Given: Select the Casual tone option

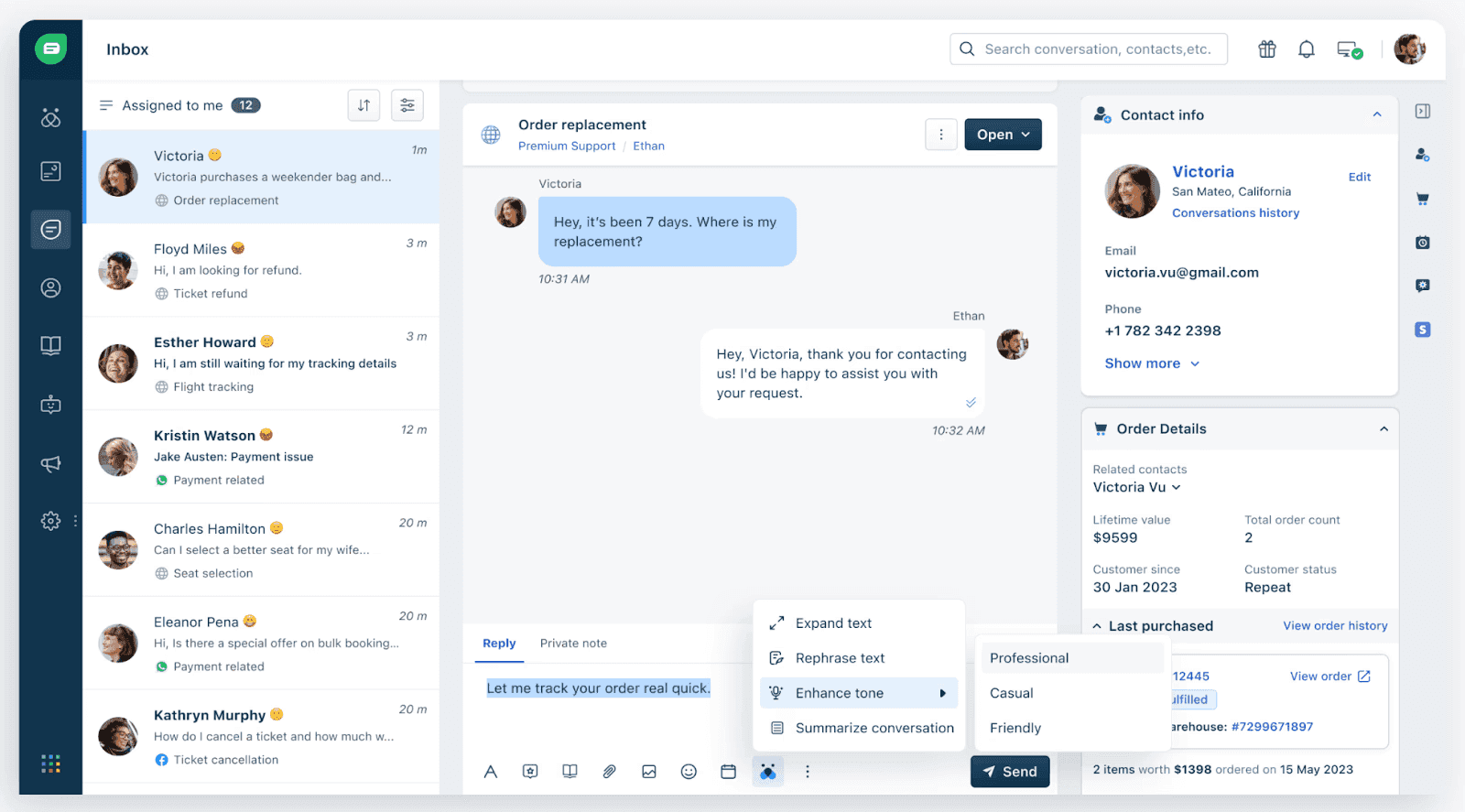Looking at the screenshot, I should point(1072,693).
